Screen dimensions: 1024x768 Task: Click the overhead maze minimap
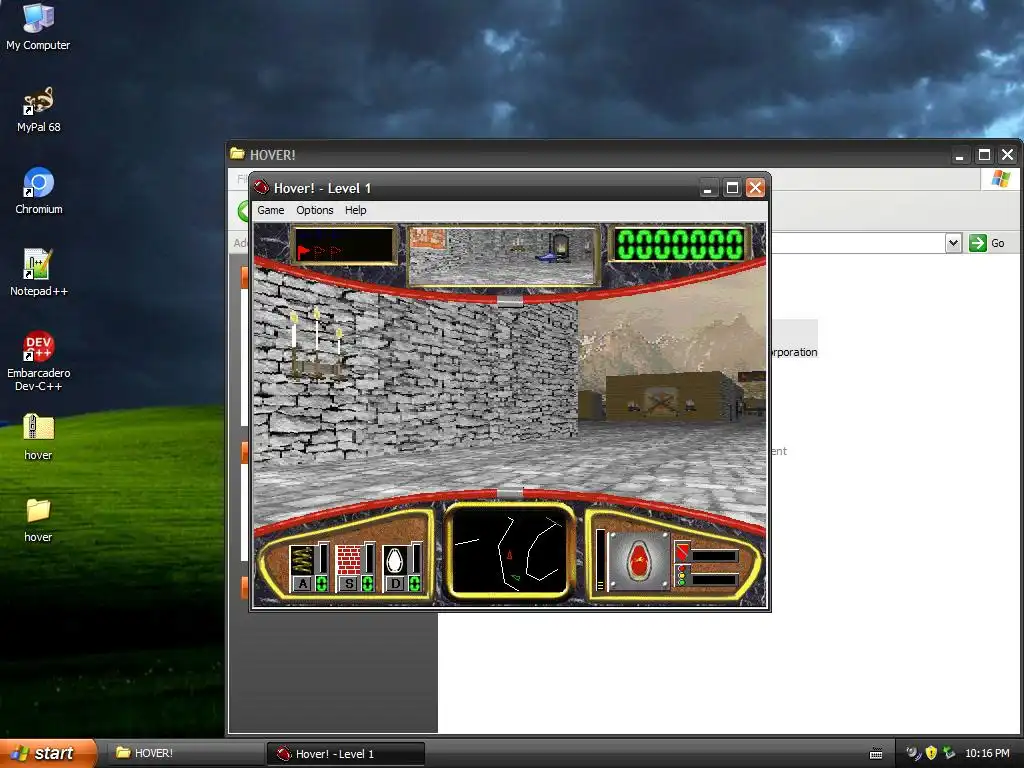[510, 552]
